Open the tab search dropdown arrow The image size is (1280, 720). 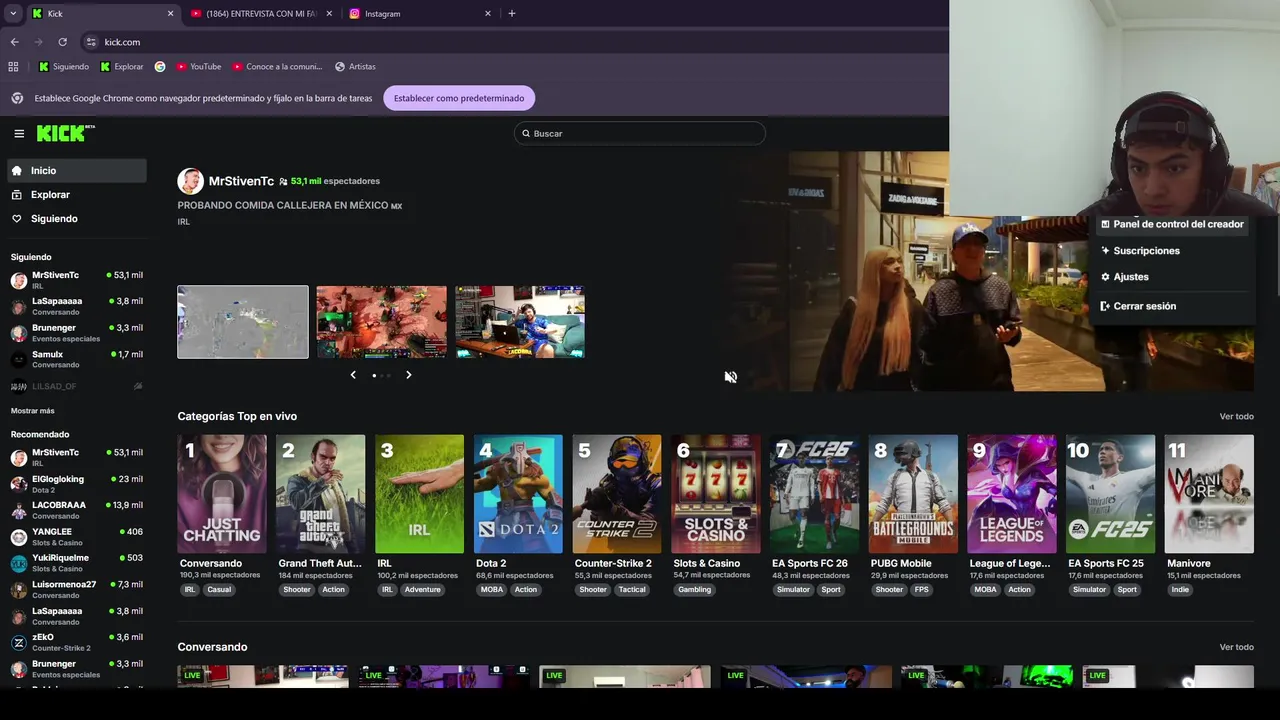coord(13,14)
